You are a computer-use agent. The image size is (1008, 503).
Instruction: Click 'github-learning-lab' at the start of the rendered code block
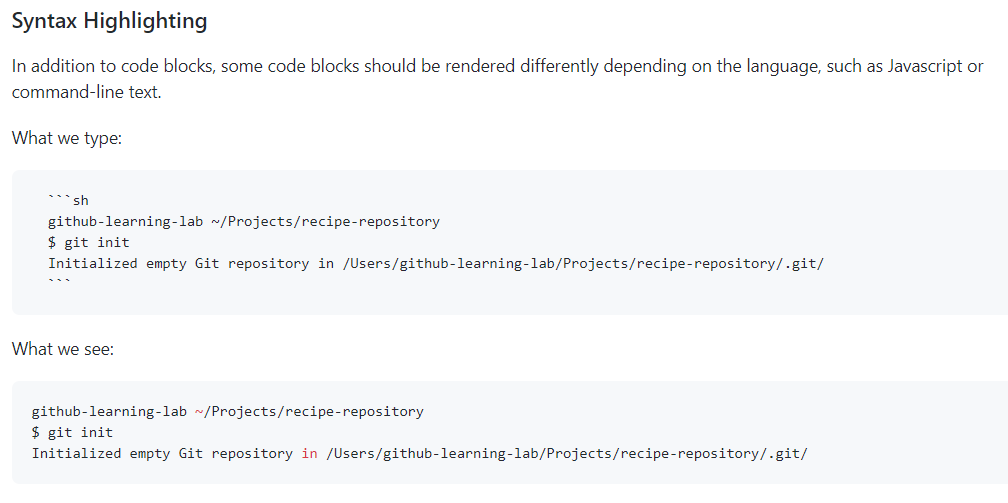tap(109, 411)
